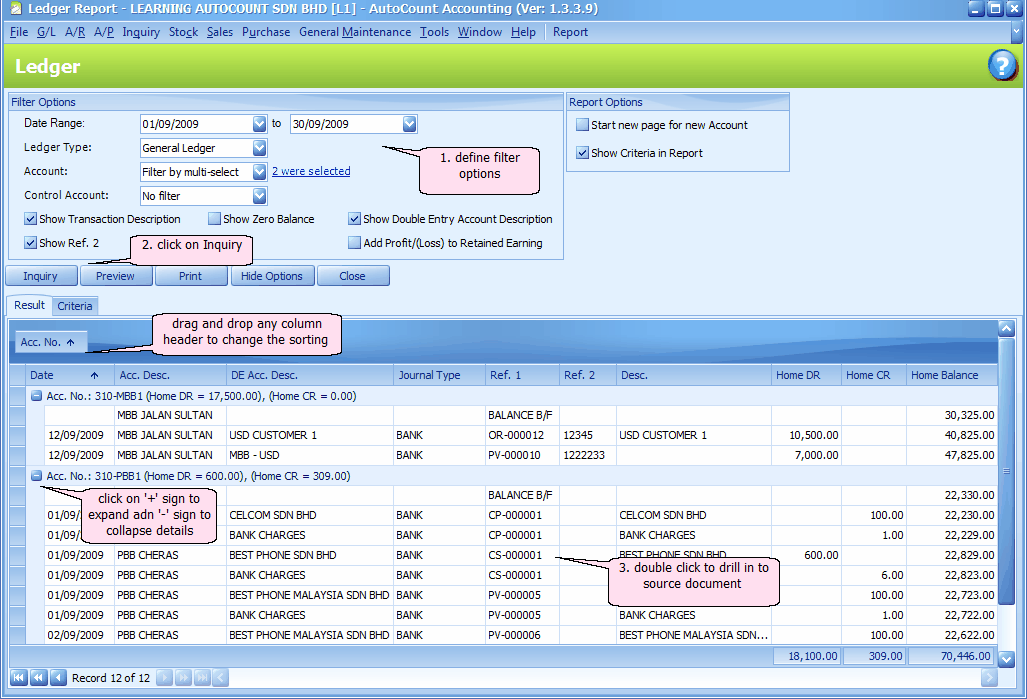Open the end date 30/09/2009 dropdown
The height and width of the screenshot is (699, 1027).
(409, 124)
